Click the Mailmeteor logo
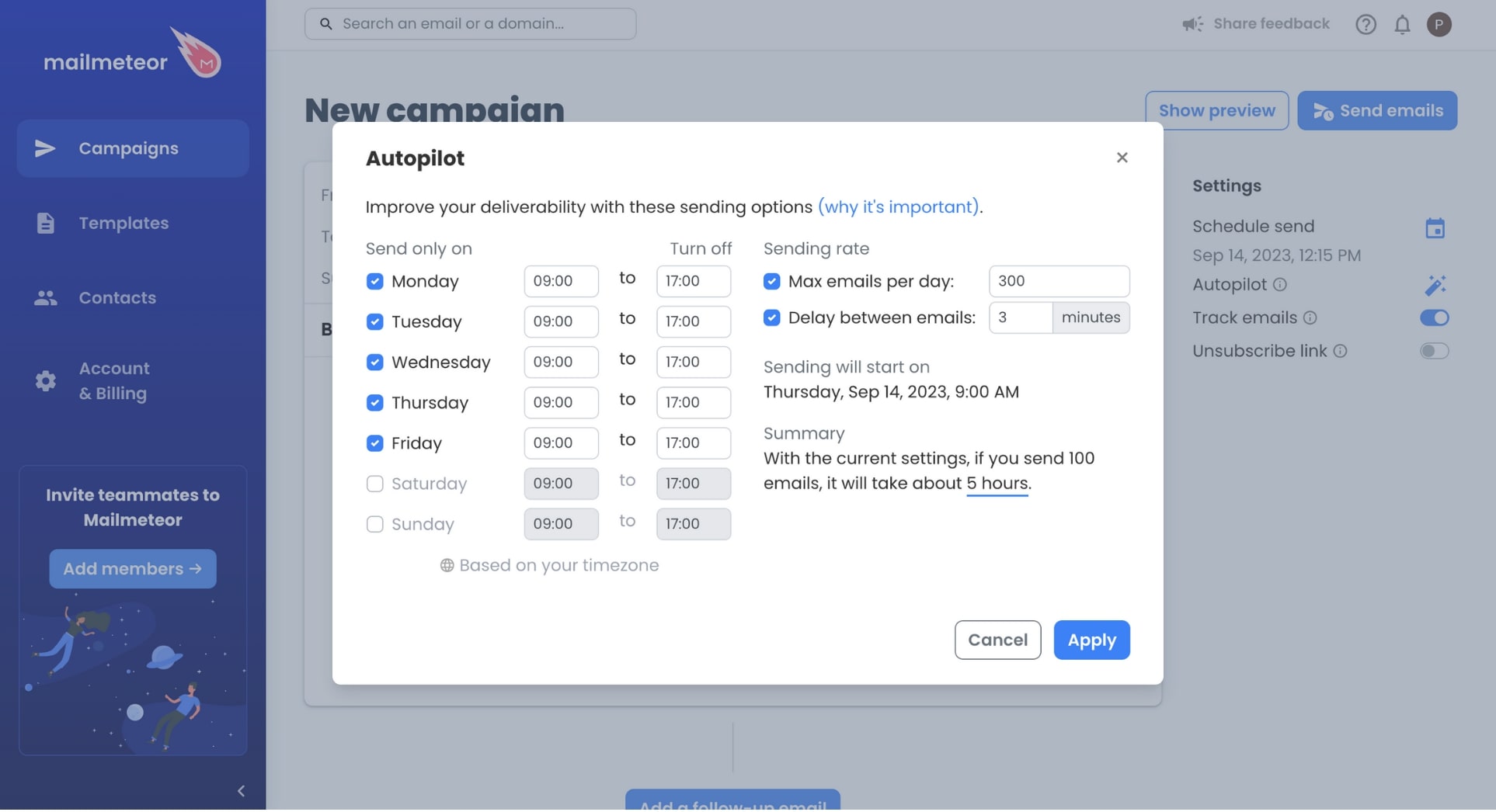Screen dimensions: 1496x812 [132, 54]
